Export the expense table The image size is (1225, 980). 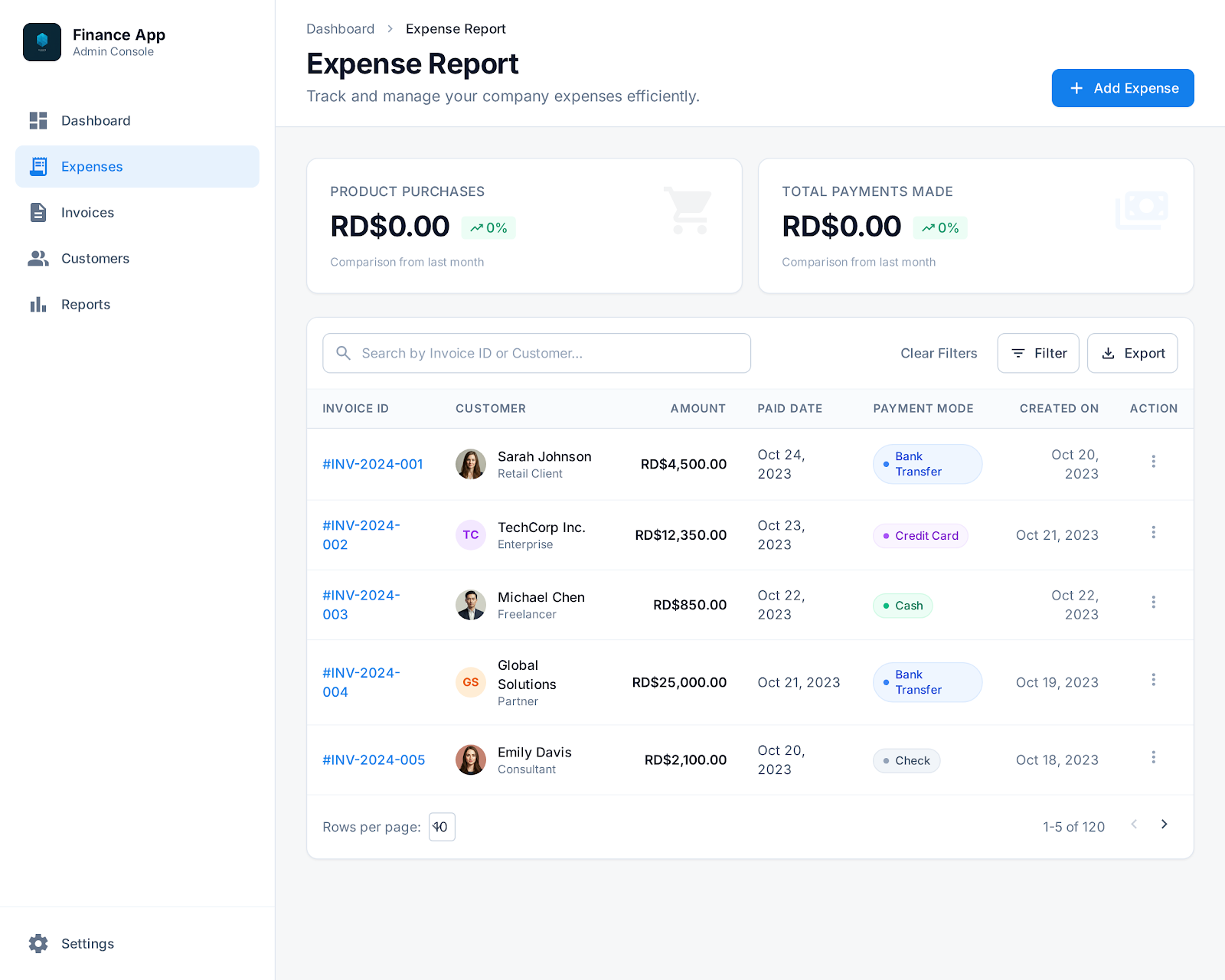coord(1132,353)
